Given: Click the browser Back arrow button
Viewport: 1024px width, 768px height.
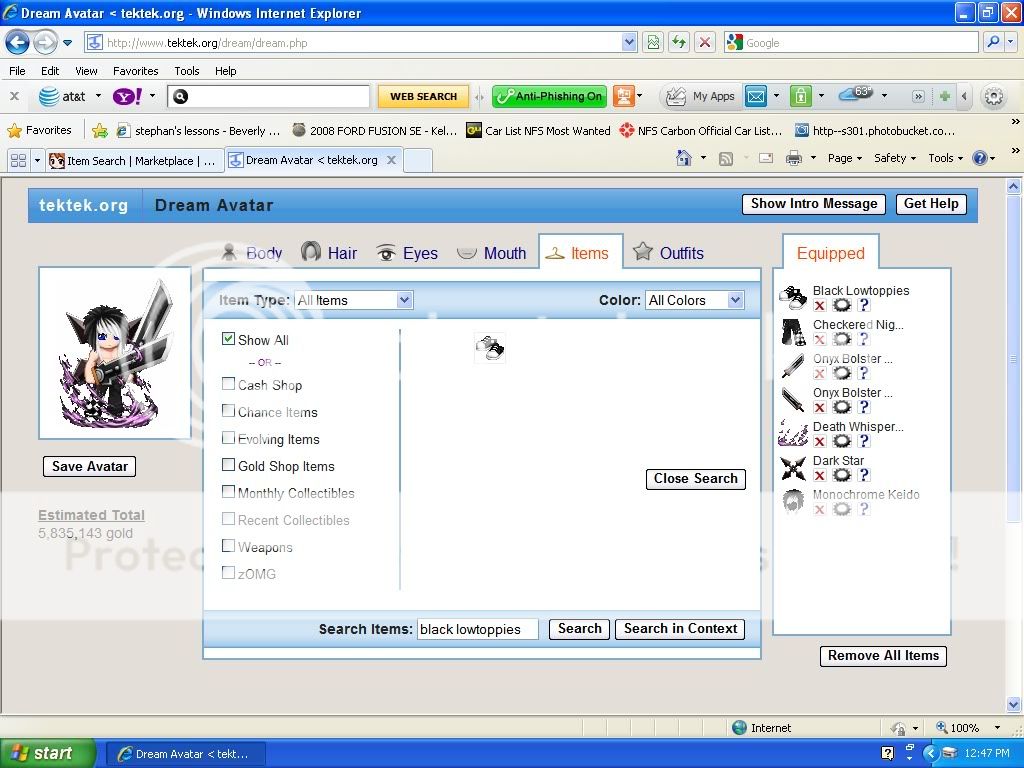Looking at the screenshot, I should pyautogui.click(x=18, y=42).
